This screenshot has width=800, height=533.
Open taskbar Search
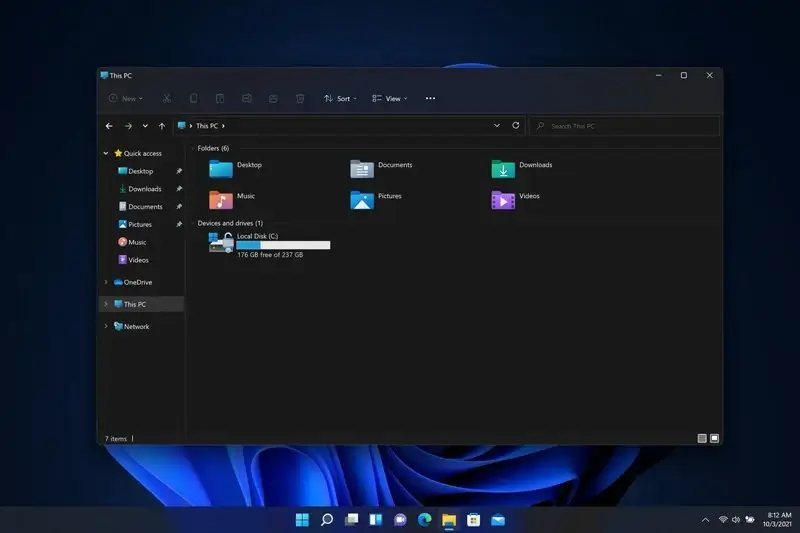click(327, 520)
